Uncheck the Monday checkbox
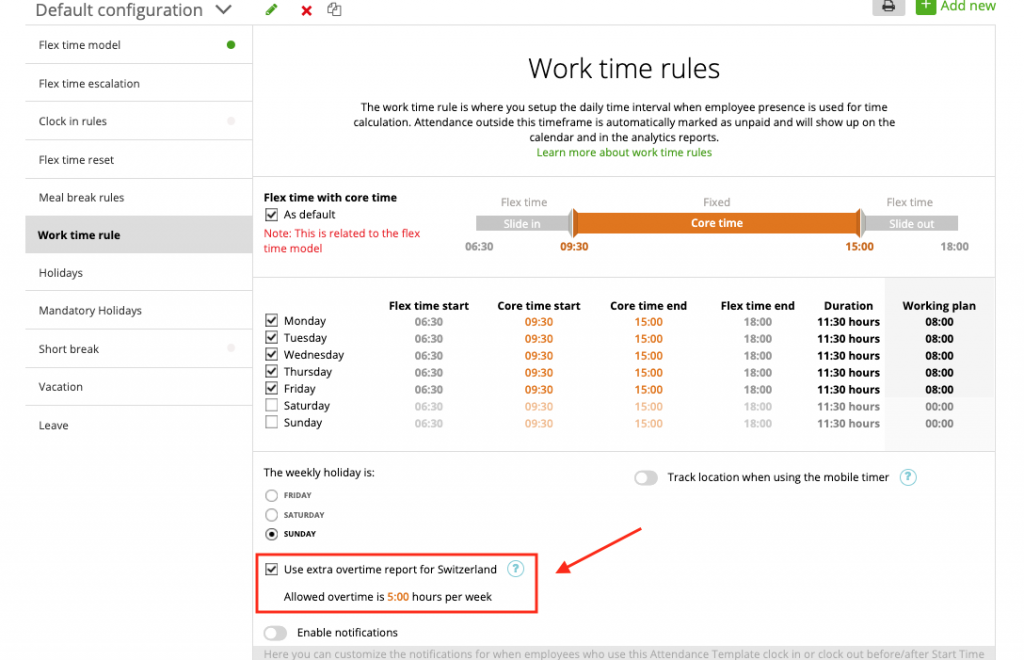The height and width of the screenshot is (660, 1024). 271,321
